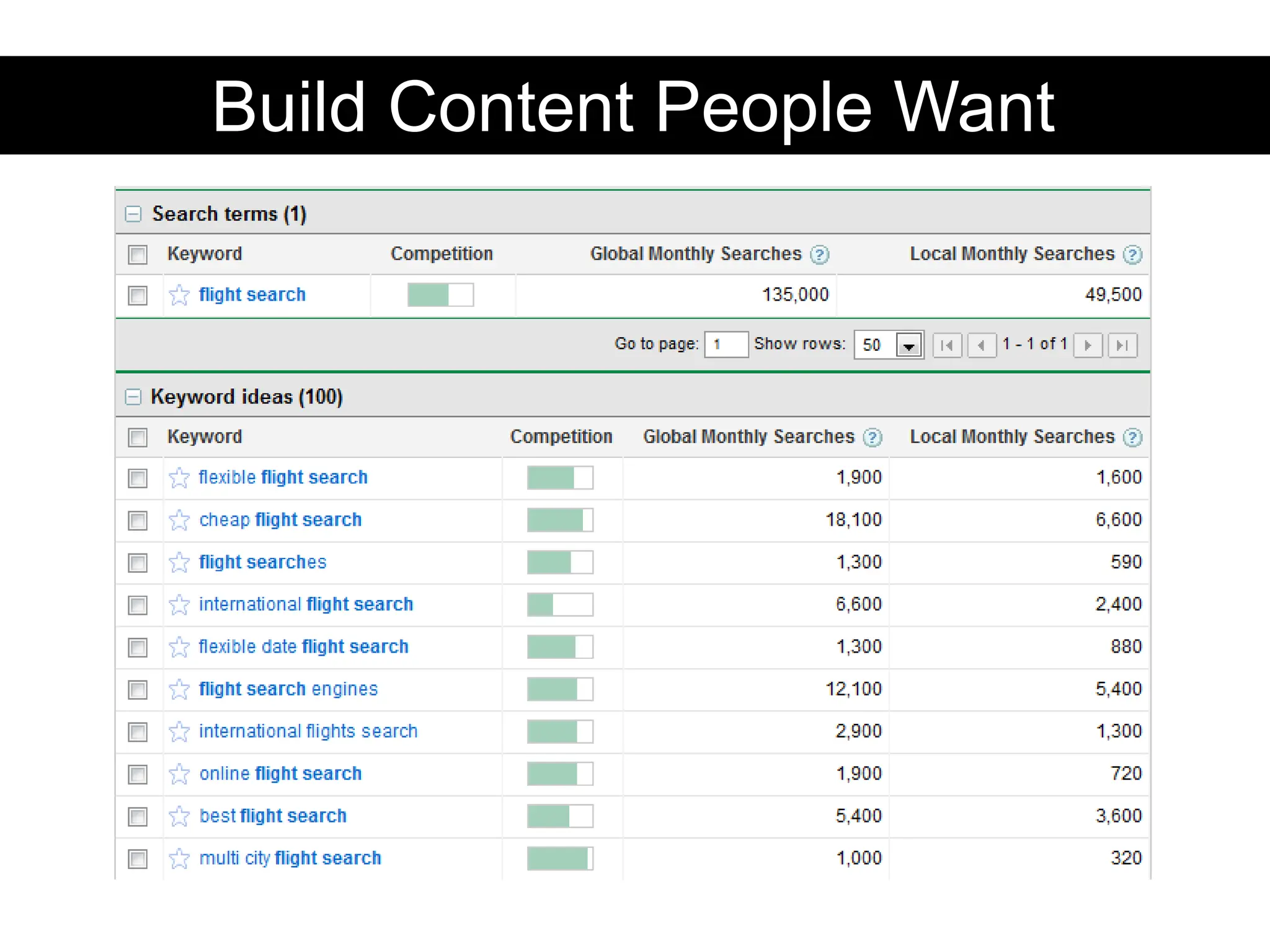Open help for Global Monthly Searches in Search terms
This screenshot has height=952, width=1270.
point(820,255)
